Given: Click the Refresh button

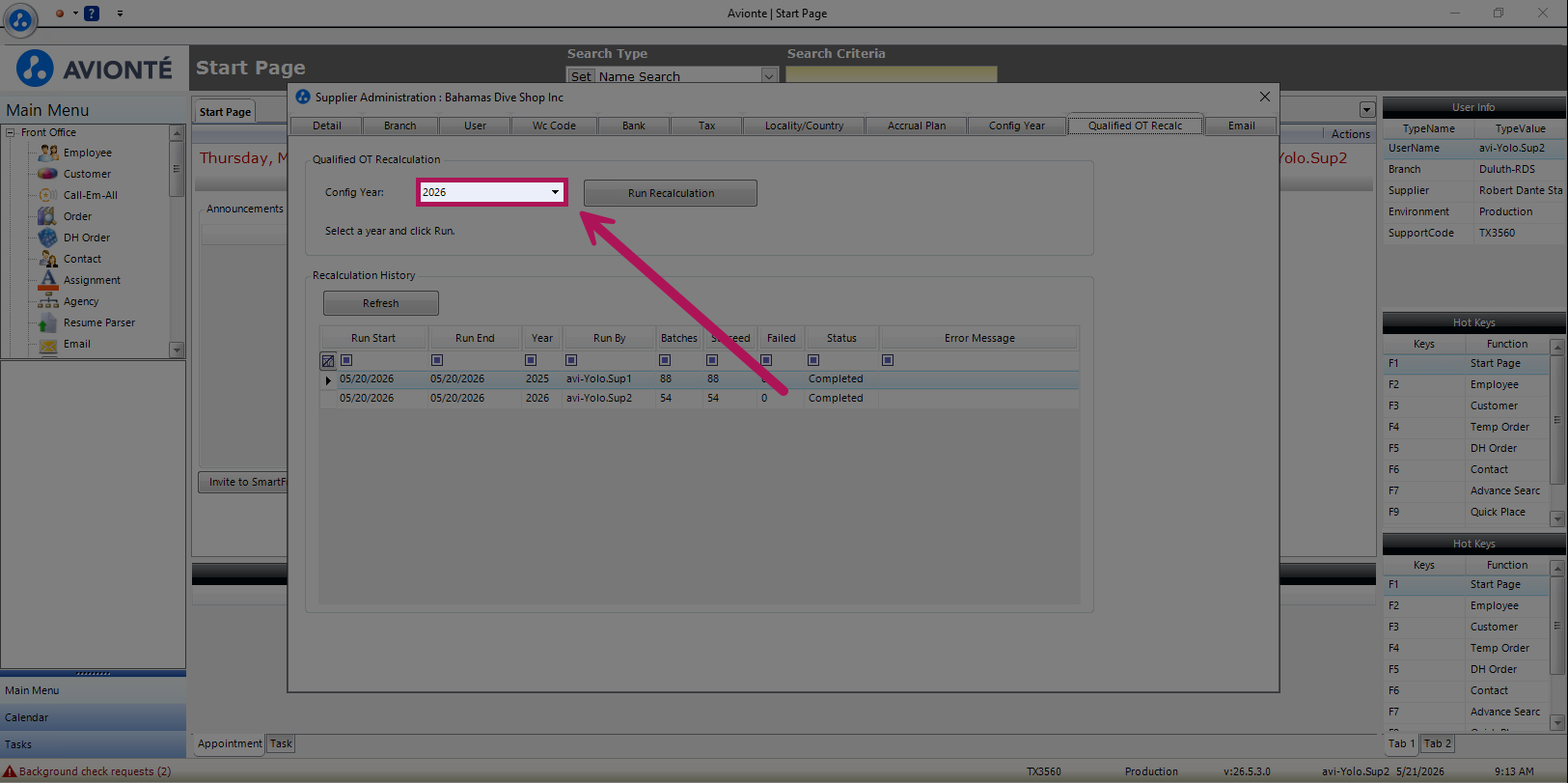Looking at the screenshot, I should [x=381, y=303].
